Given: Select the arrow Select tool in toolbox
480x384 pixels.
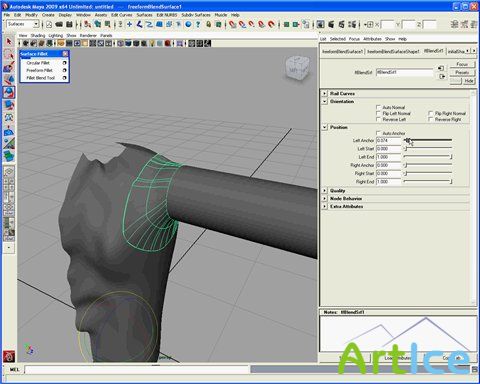Looking at the screenshot, I should click(x=9, y=41).
